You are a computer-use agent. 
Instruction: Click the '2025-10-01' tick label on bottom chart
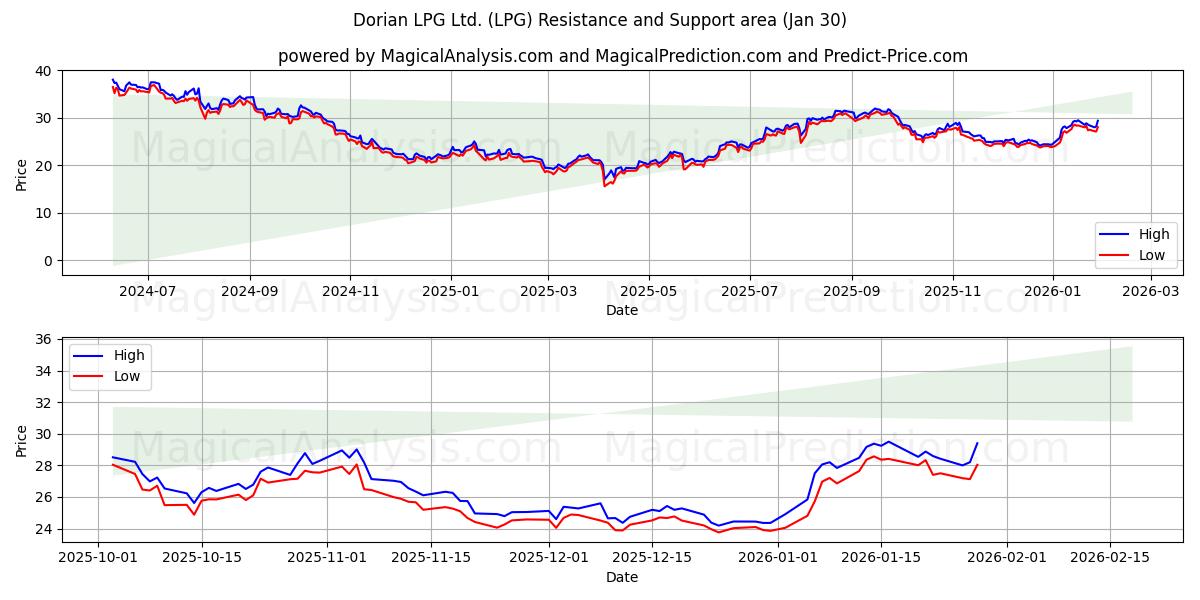[98, 557]
